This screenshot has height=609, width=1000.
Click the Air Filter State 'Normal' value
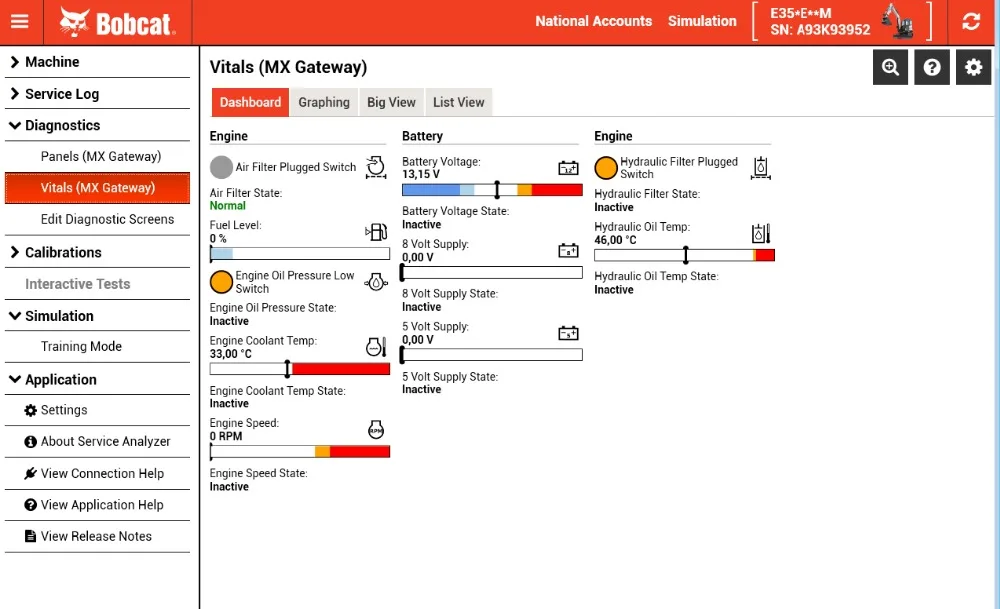228,205
